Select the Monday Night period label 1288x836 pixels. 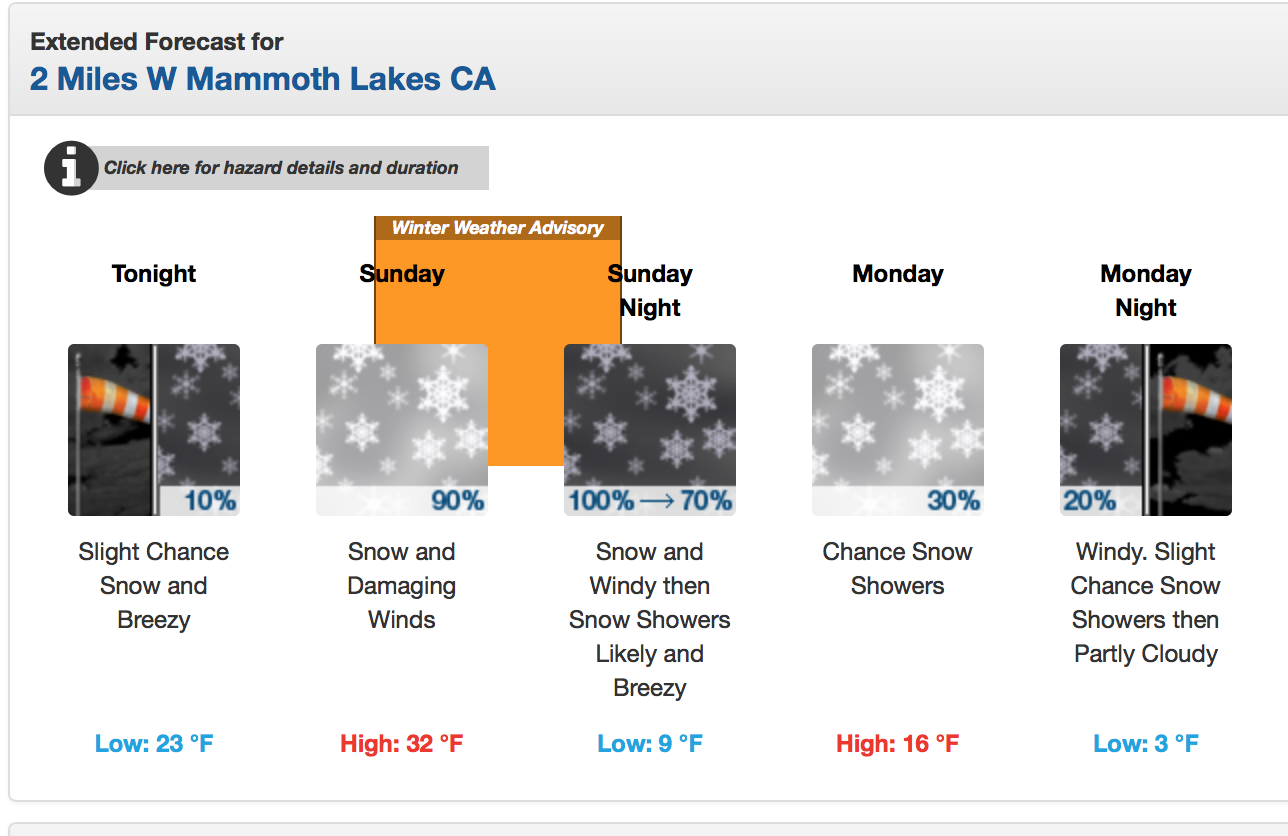point(1146,291)
